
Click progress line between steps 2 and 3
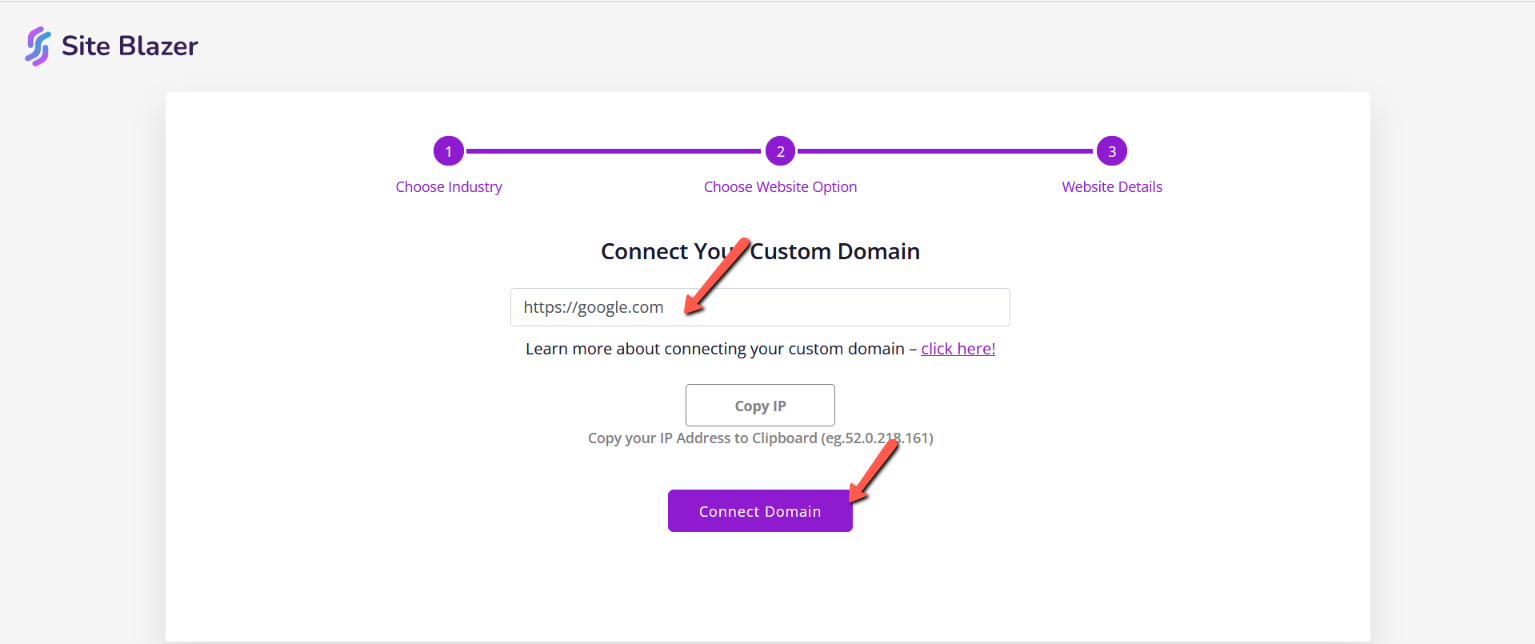pyautogui.click(x=945, y=152)
